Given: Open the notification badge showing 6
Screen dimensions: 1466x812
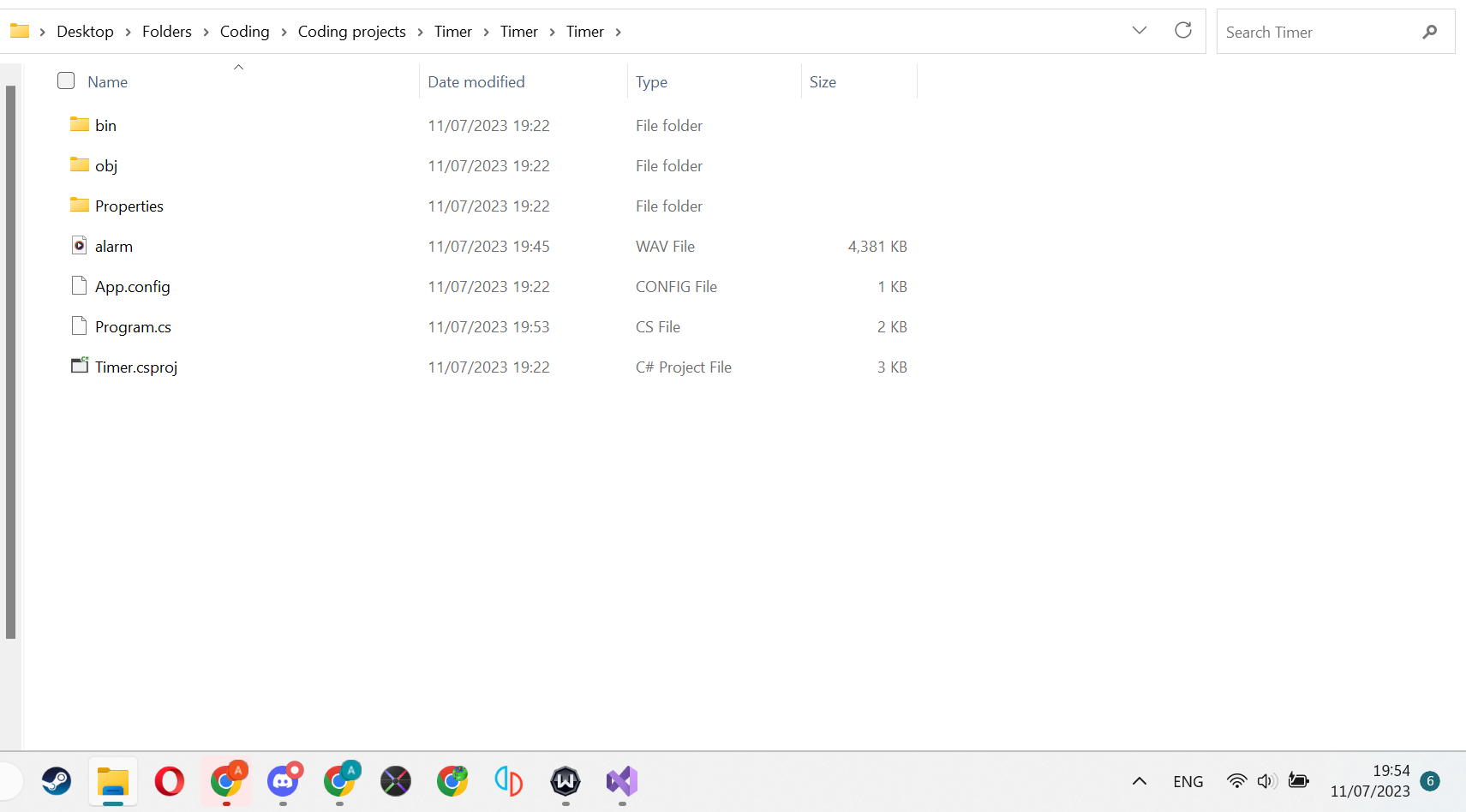Looking at the screenshot, I should [1430, 781].
